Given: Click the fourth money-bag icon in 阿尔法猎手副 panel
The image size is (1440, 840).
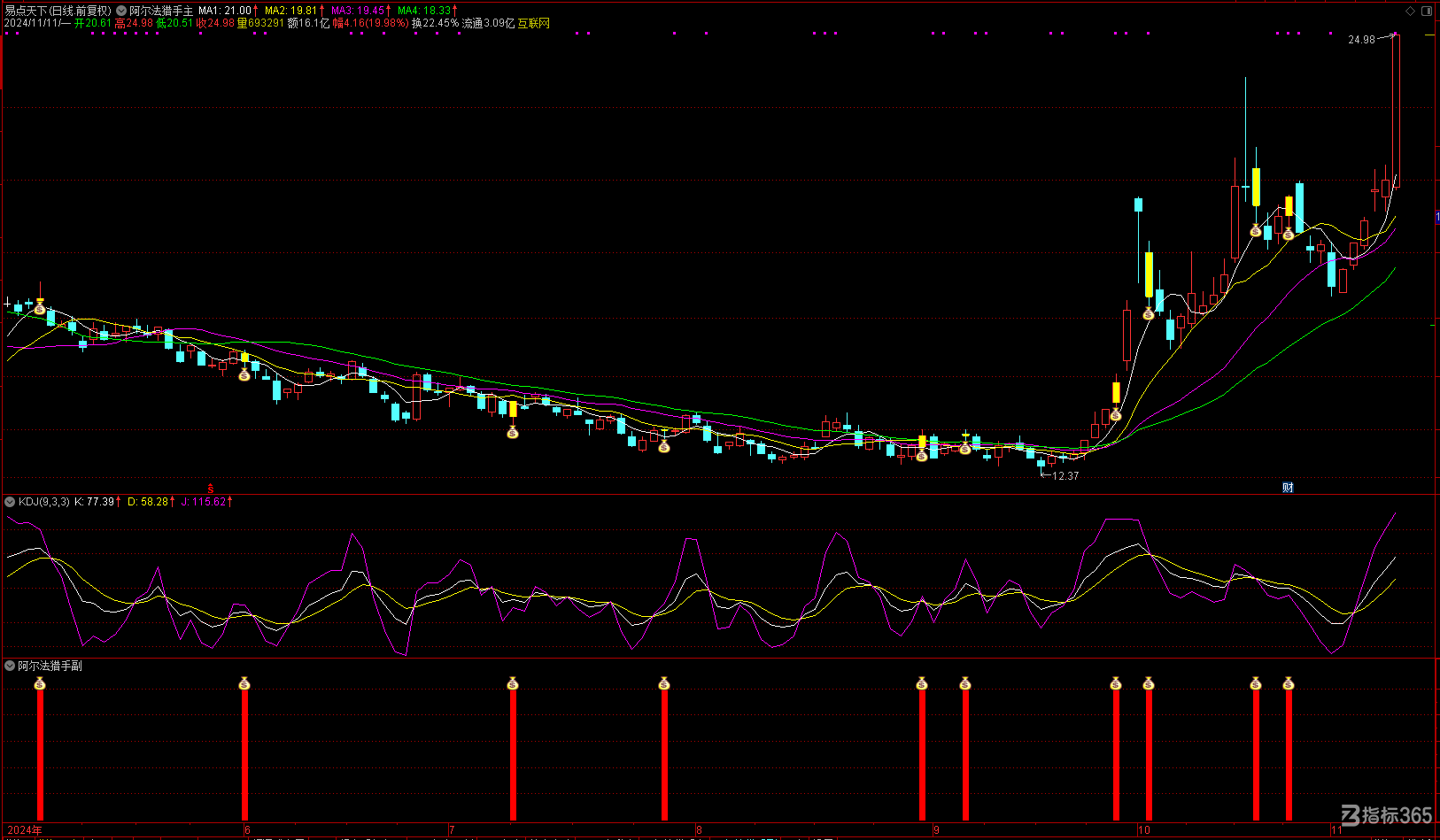Looking at the screenshot, I should 664,683.
